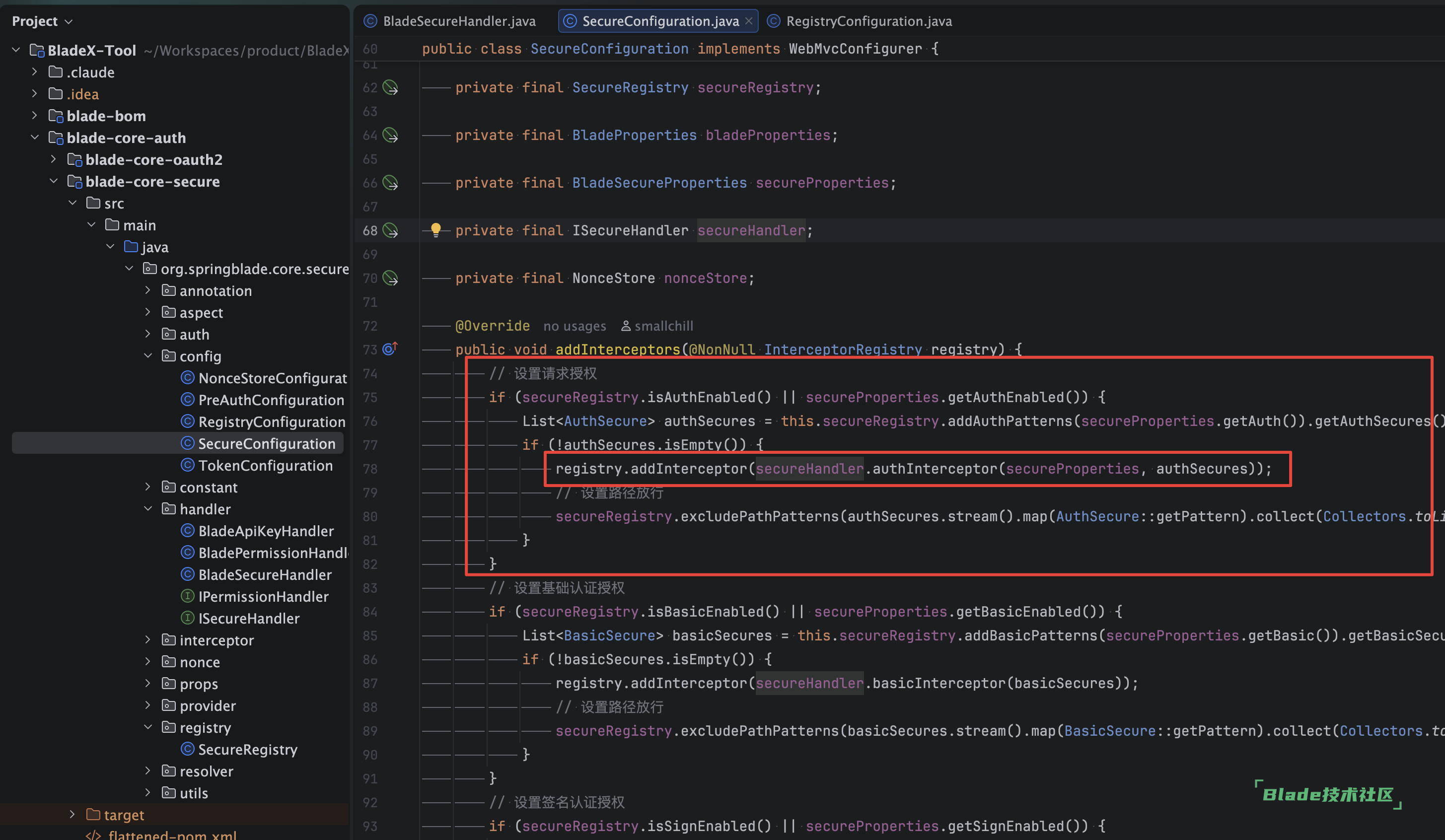1445x840 pixels.
Task: Click the lightbulb quick-fix icon on line 68
Action: click(x=436, y=230)
